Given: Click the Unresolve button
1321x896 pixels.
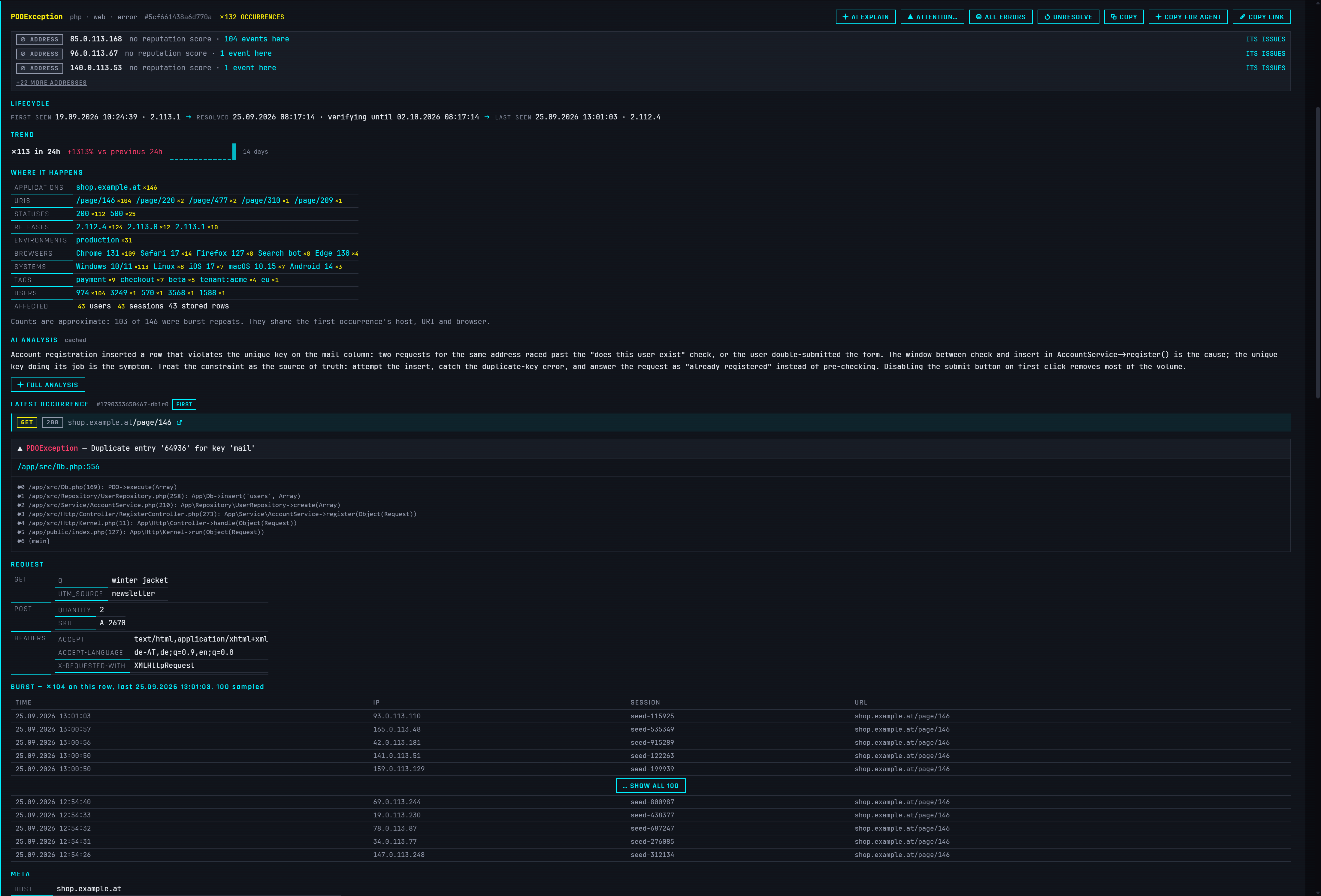Looking at the screenshot, I should [1068, 17].
